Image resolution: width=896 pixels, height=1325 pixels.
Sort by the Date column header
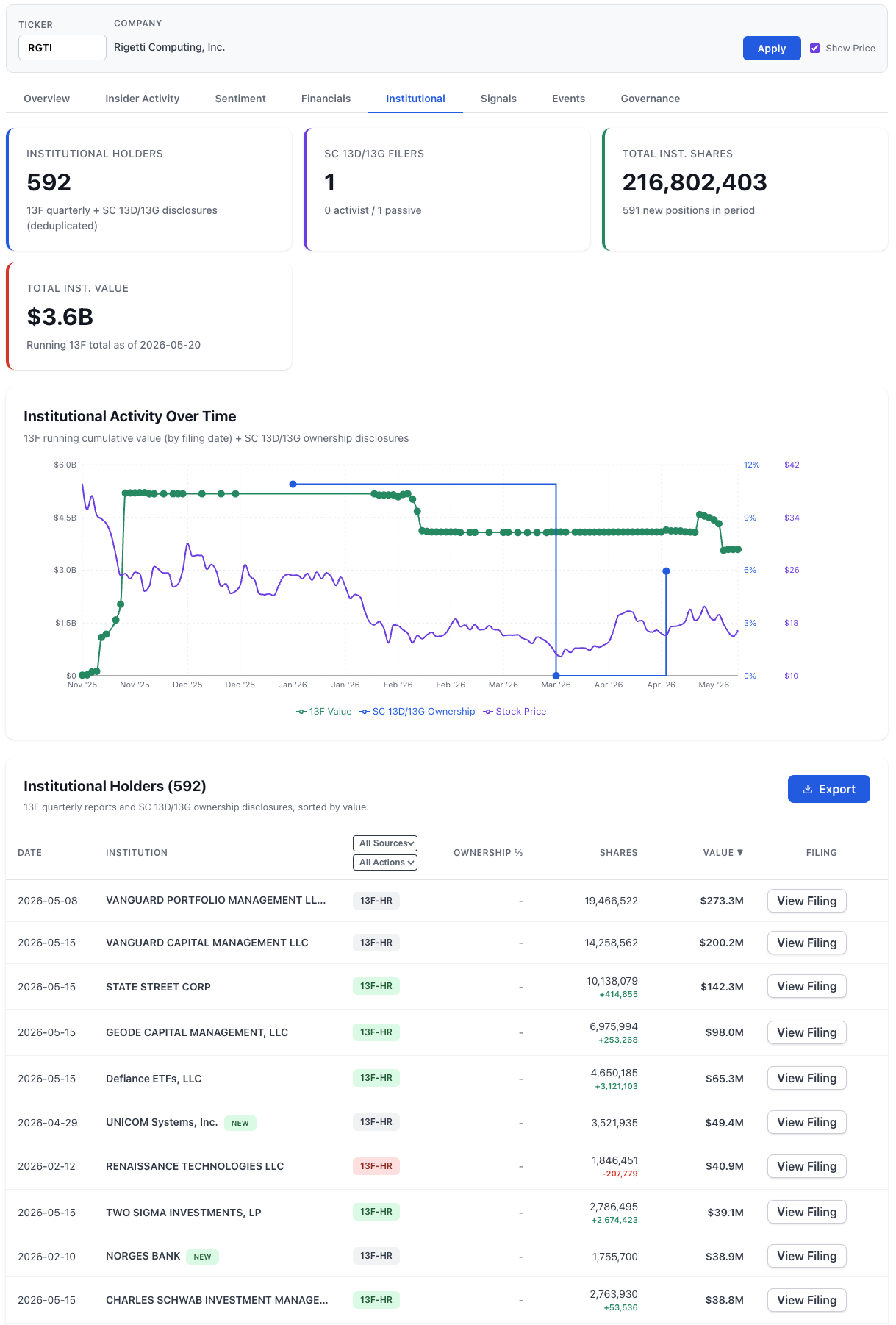coord(29,853)
